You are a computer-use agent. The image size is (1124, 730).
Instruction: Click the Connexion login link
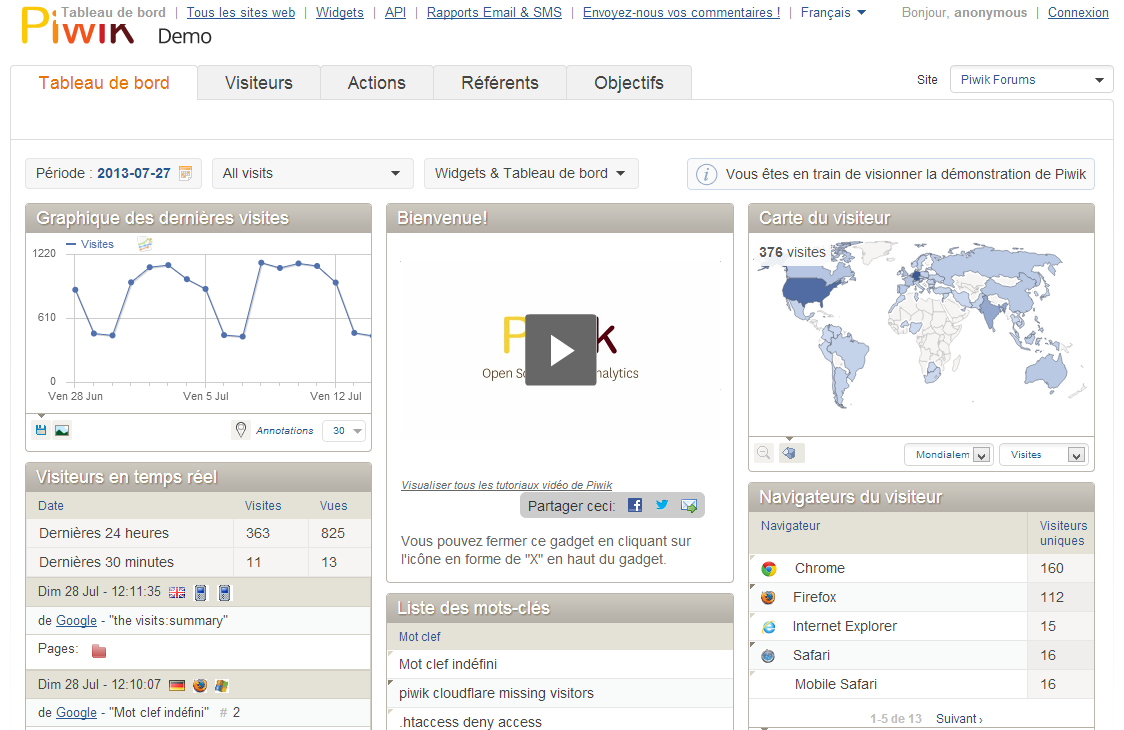point(1078,12)
